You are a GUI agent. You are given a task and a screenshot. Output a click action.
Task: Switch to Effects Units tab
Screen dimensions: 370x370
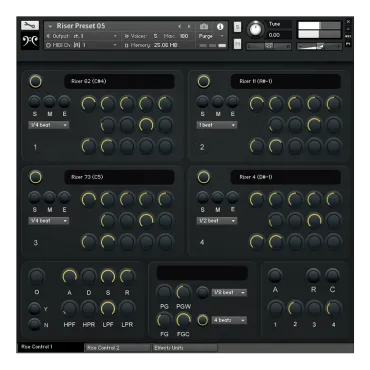(185, 348)
